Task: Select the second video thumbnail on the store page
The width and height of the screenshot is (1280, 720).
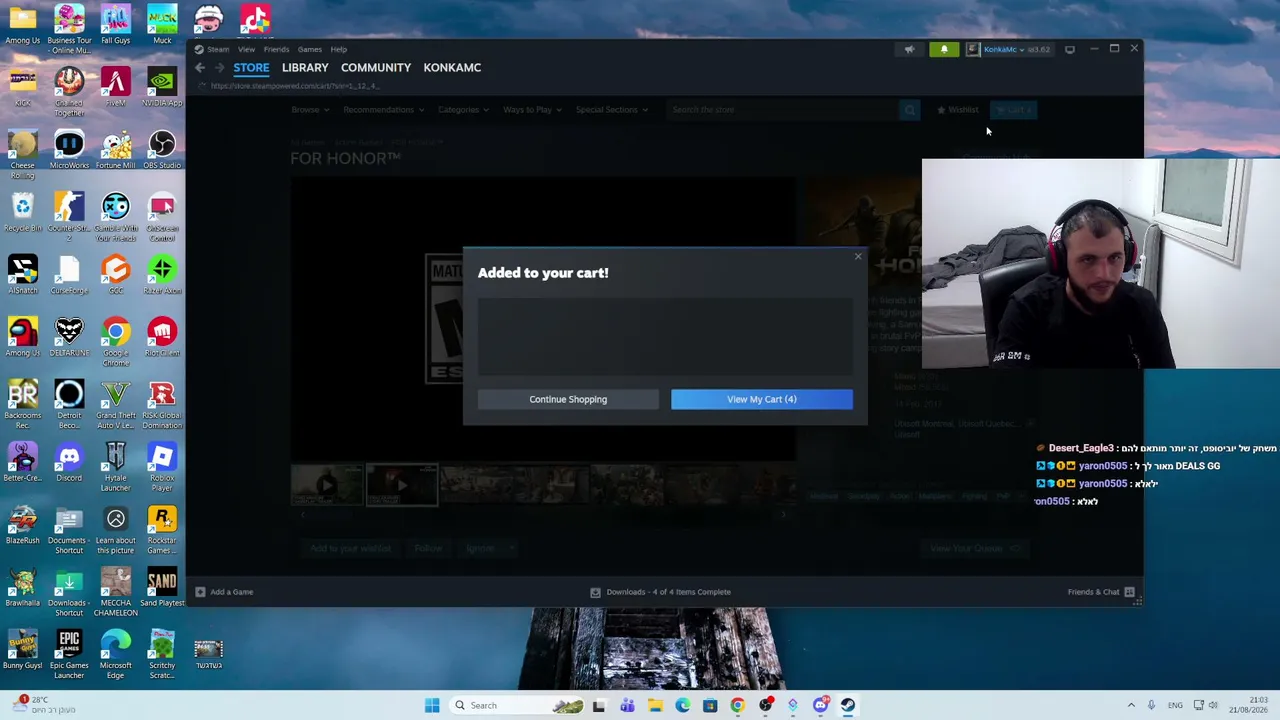Action: [x=401, y=485]
